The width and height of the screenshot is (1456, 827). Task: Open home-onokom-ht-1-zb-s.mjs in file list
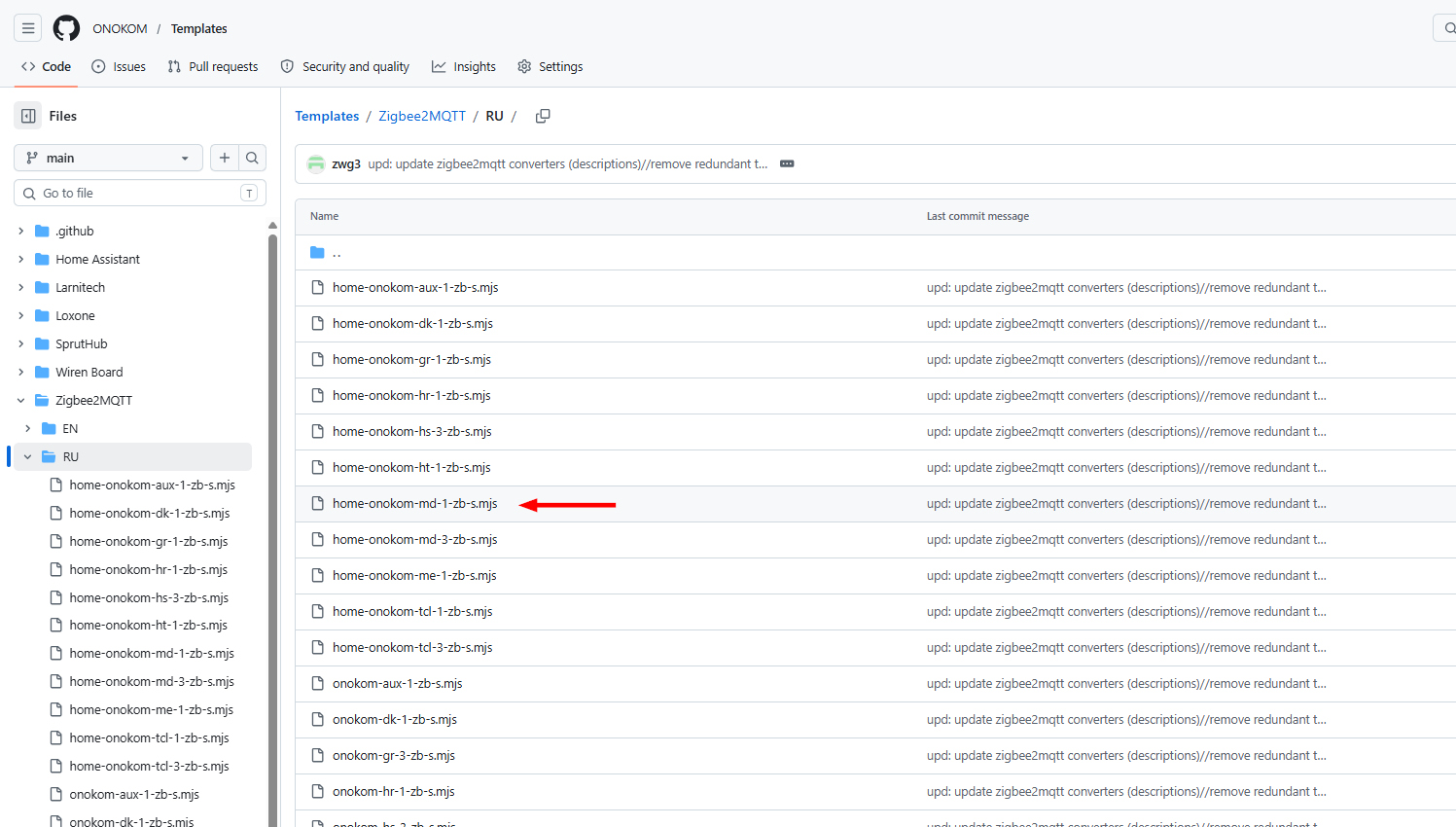(411, 468)
